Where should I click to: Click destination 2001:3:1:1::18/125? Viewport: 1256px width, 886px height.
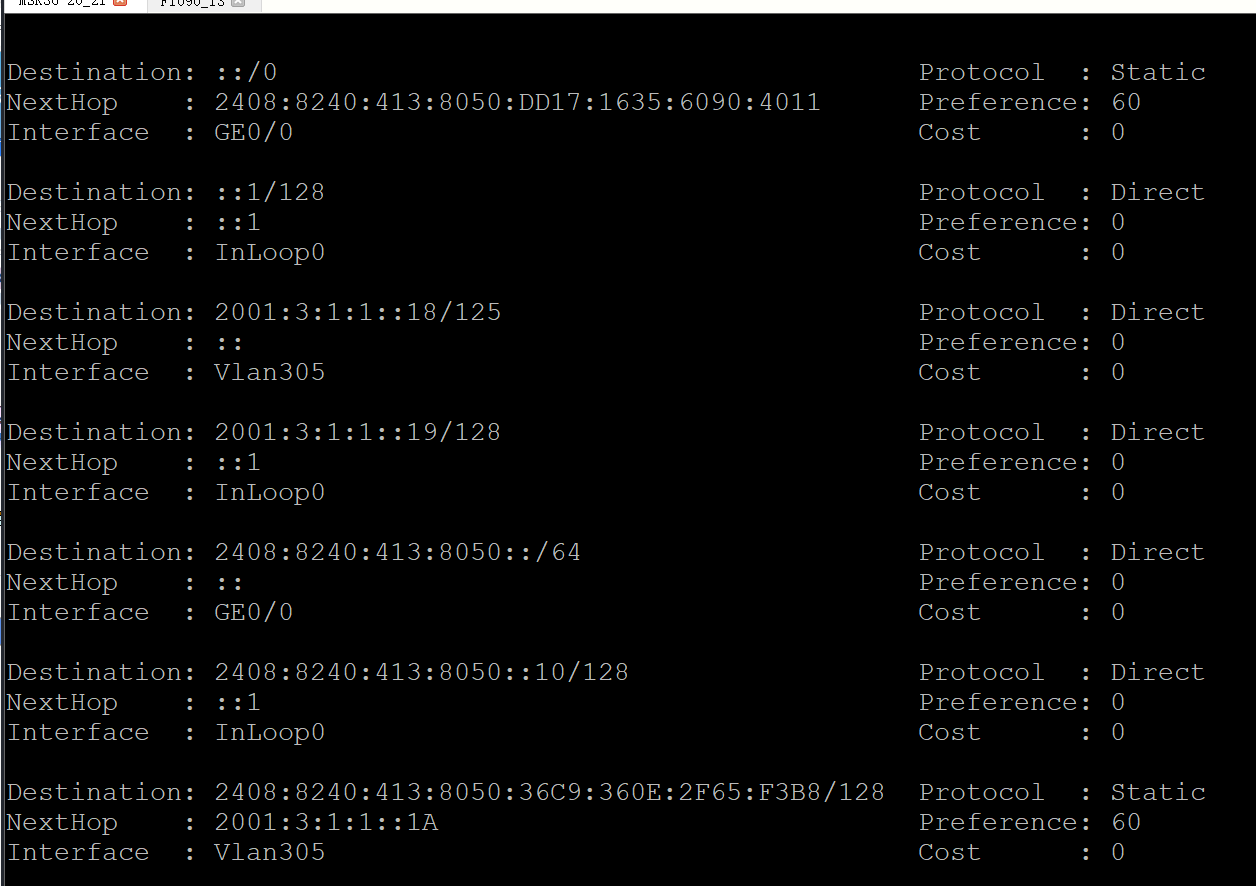coord(358,313)
